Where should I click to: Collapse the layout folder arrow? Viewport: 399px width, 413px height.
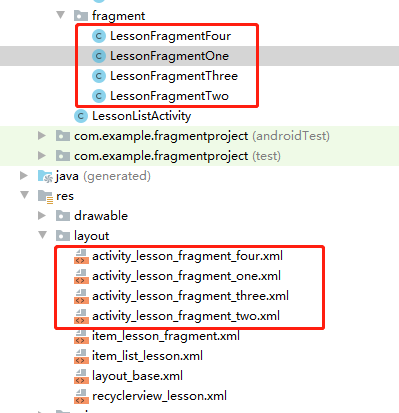pyautogui.click(x=43, y=235)
